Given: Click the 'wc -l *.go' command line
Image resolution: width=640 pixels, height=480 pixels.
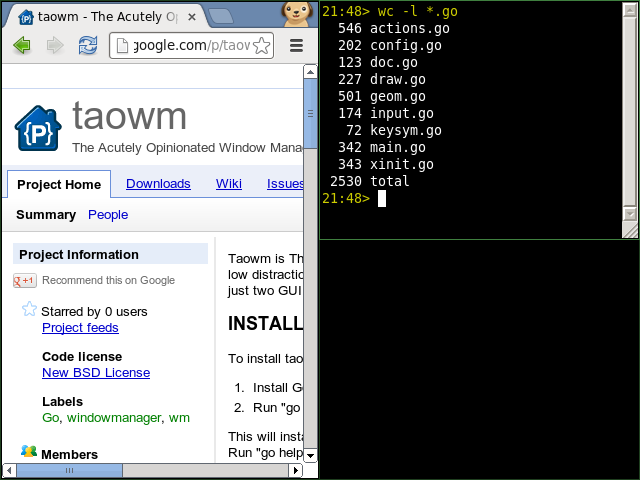Looking at the screenshot, I should (418, 11).
